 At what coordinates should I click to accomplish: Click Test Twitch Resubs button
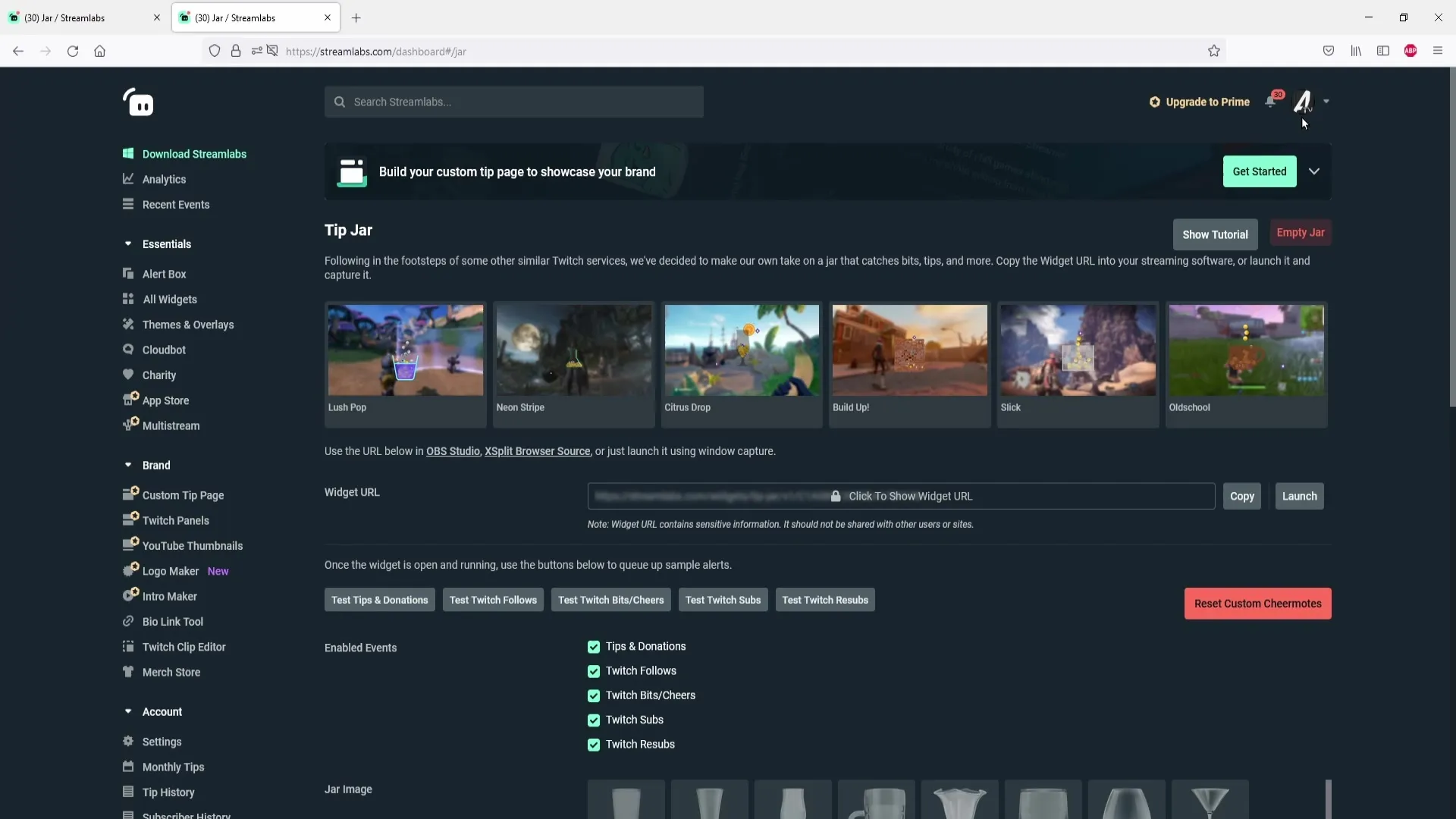825,600
